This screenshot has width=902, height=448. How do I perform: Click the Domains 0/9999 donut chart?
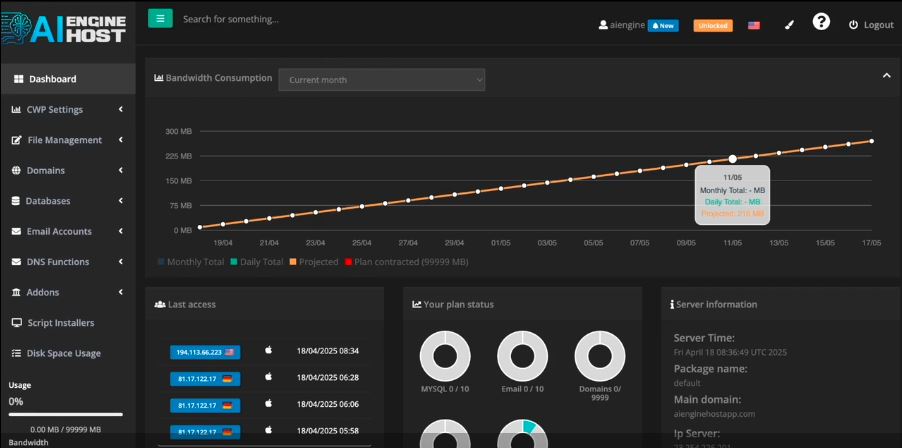[x=600, y=356]
